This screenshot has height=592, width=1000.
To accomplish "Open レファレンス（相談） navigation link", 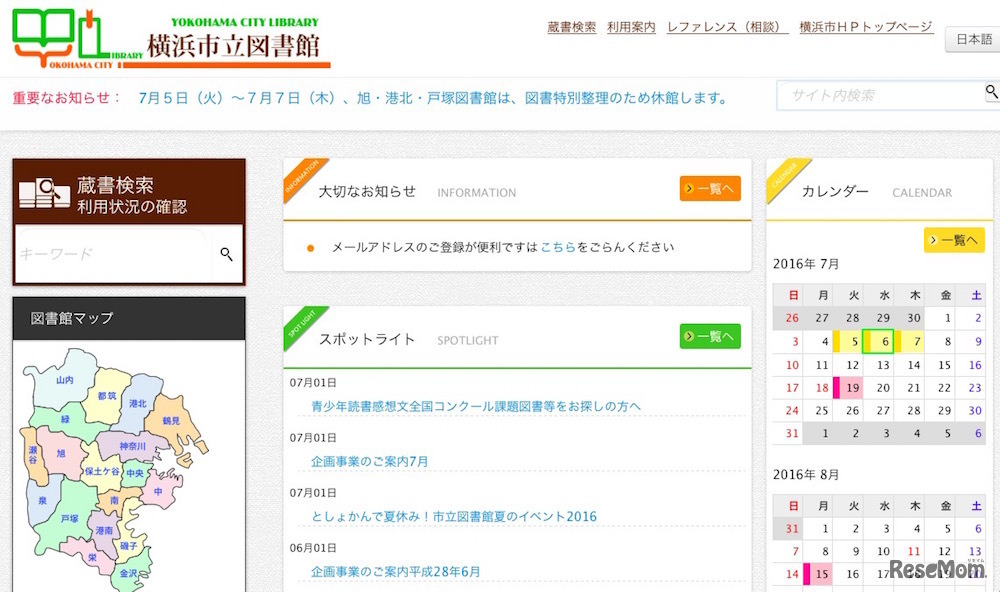I will pos(727,27).
